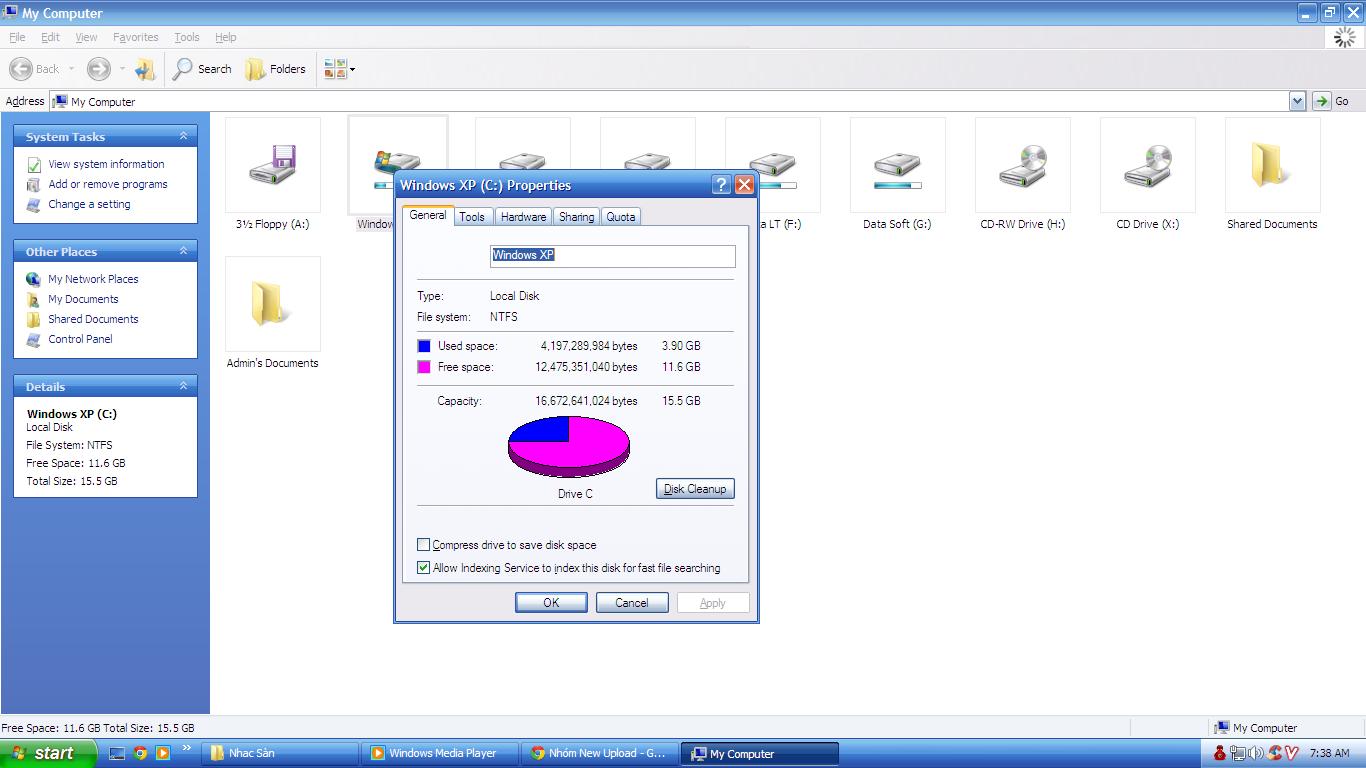Viewport: 1366px width, 768px height.
Task: Enable Compress drive to save disk space
Action: (x=424, y=545)
